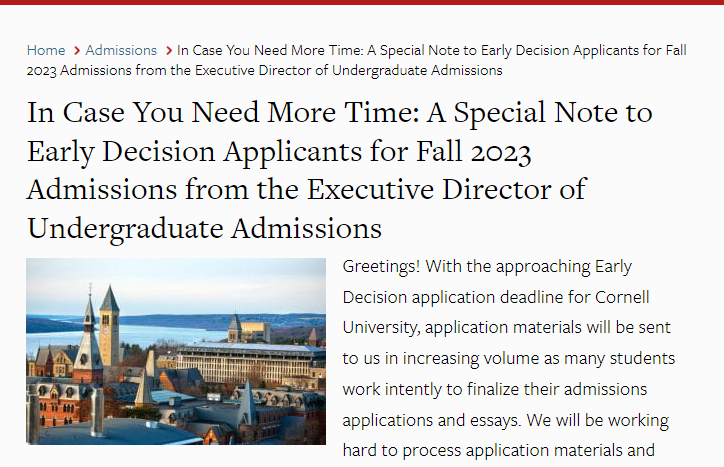The width and height of the screenshot is (724, 467).
Task: Go to the Home breadcrumb link
Action: [x=46, y=50]
